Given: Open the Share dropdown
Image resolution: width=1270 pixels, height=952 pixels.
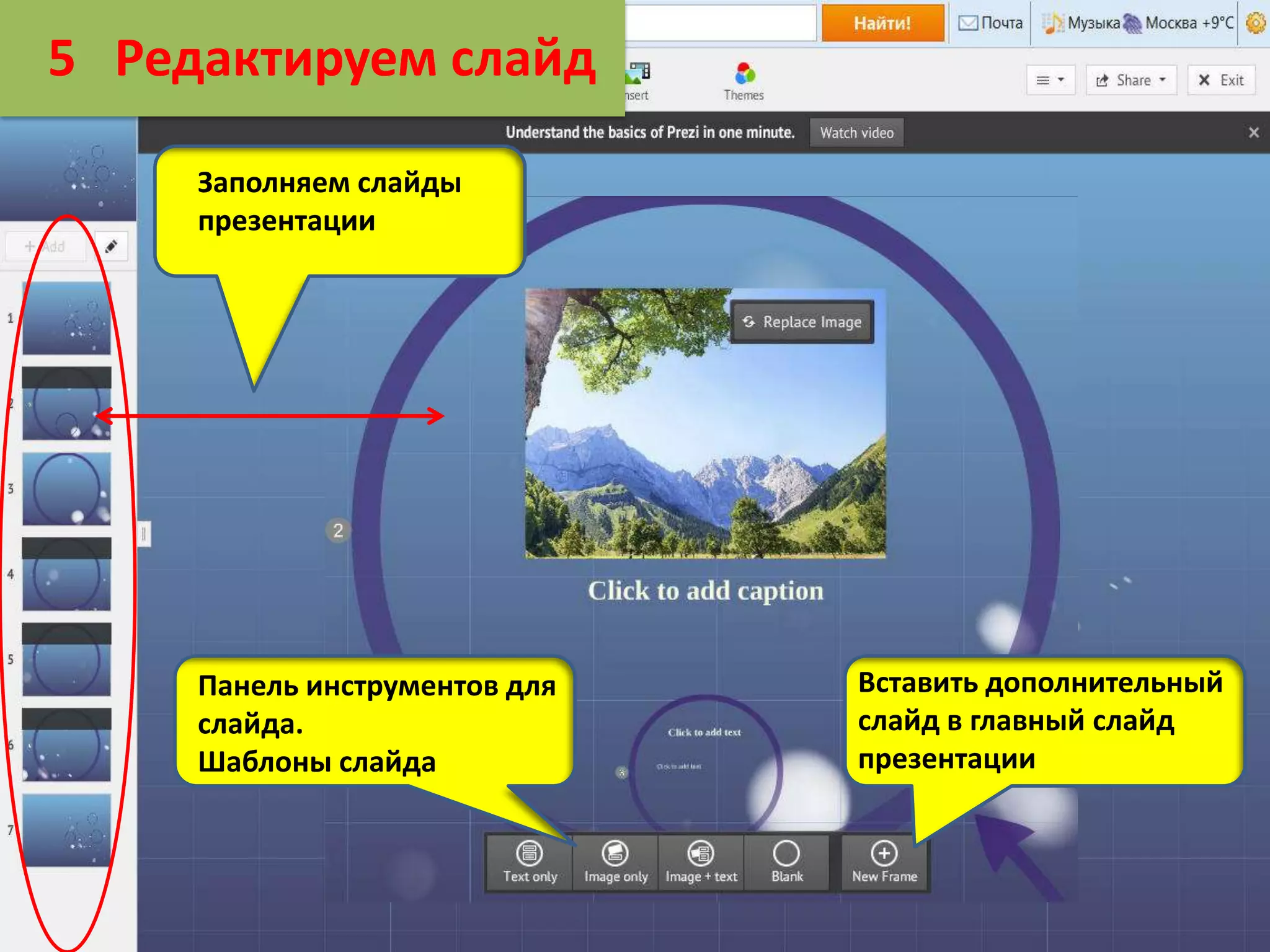Looking at the screenshot, I should [1131, 80].
